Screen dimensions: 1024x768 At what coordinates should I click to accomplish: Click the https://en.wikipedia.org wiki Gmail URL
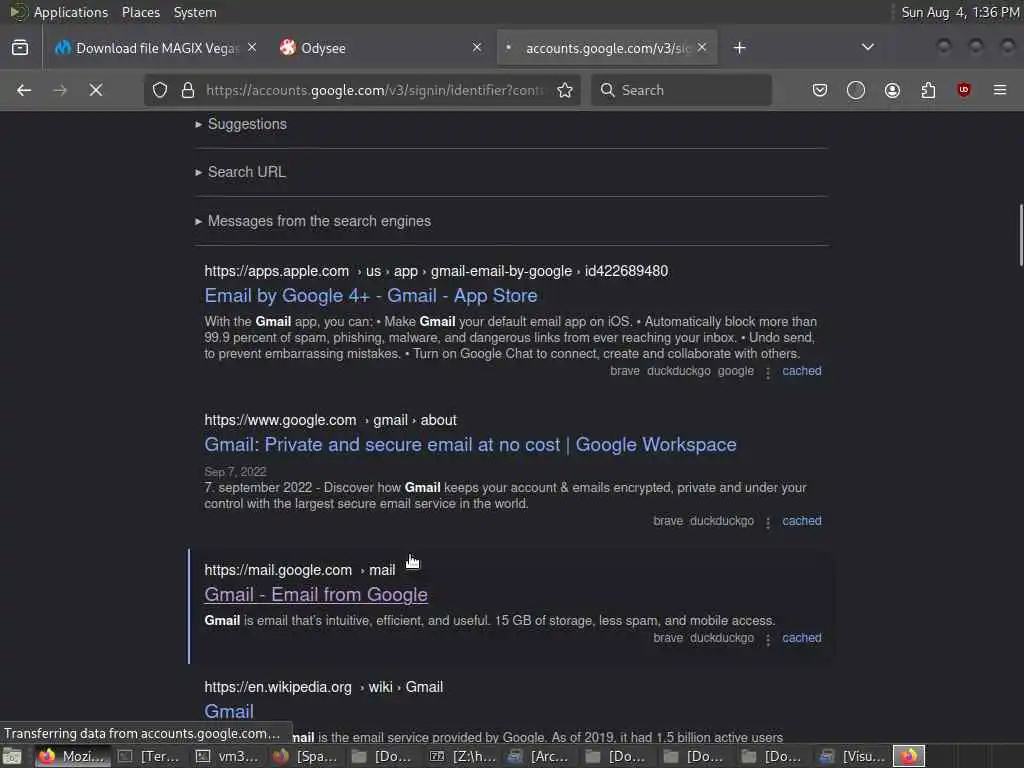(x=324, y=687)
